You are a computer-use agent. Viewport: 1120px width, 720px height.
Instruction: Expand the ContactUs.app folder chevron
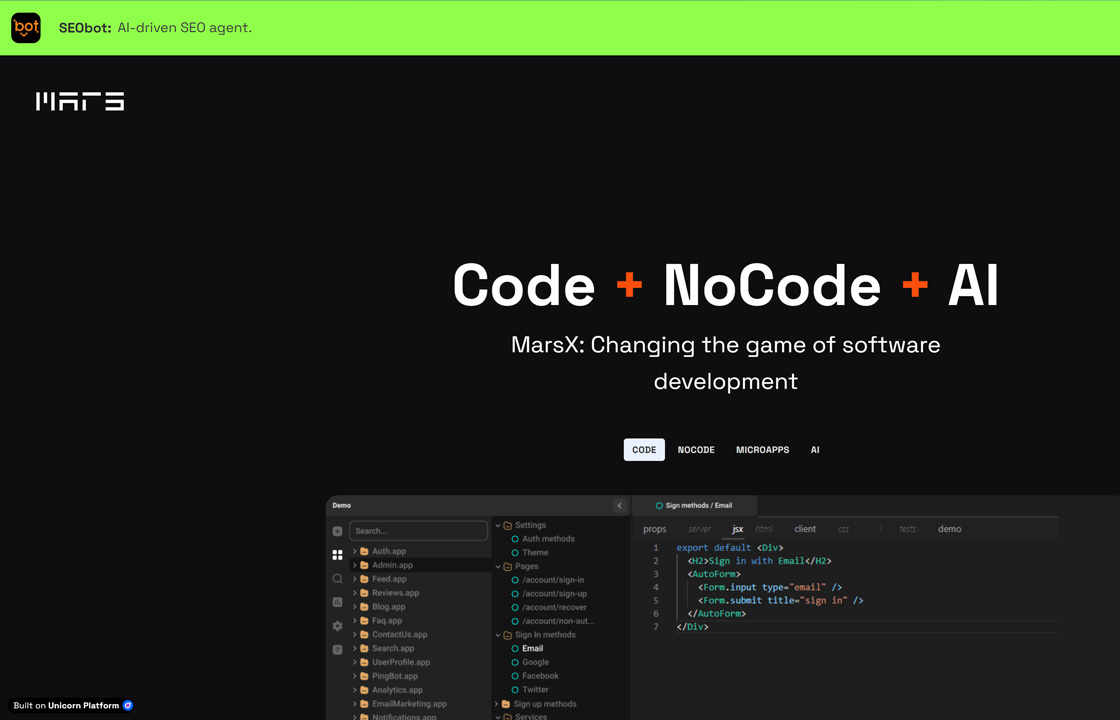tap(354, 634)
